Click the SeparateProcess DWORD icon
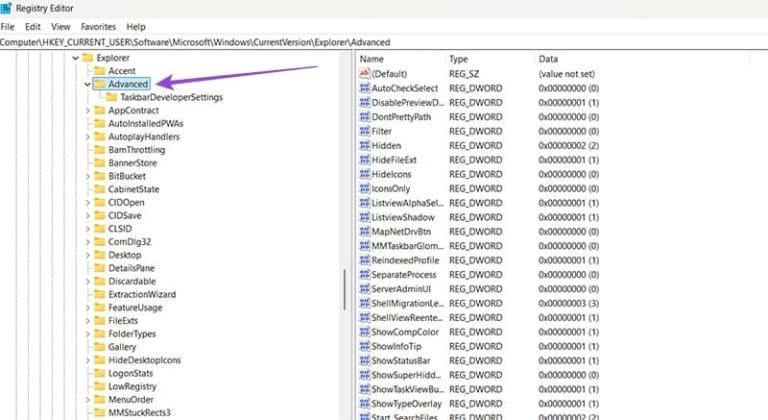 (364, 274)
